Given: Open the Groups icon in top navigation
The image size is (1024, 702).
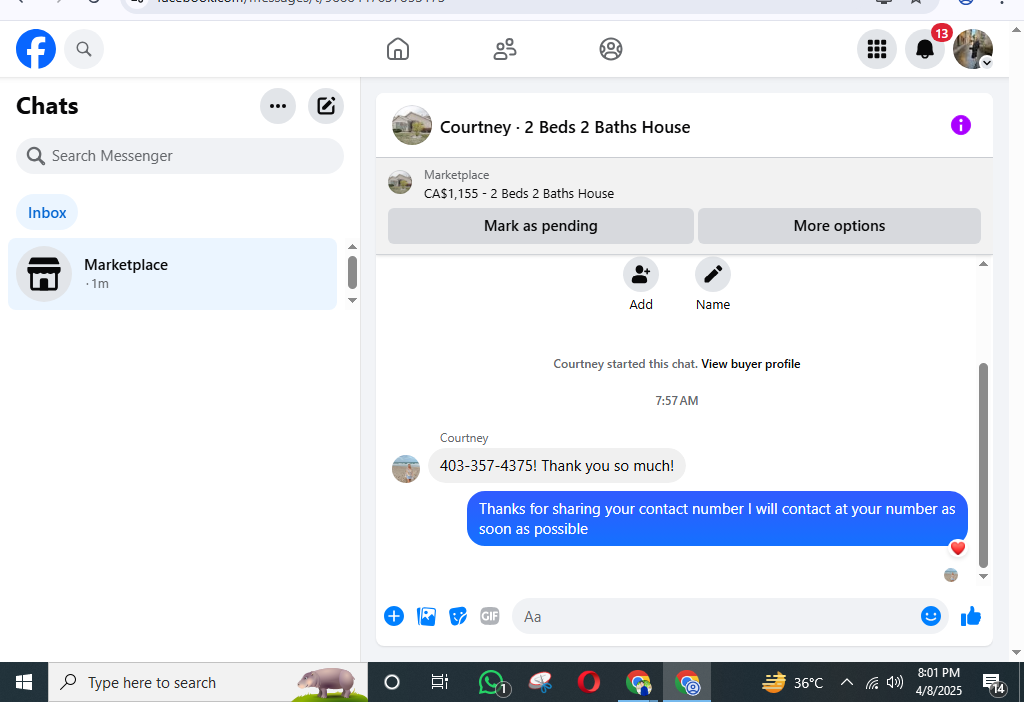Looking at the screenshot, I should [611, 49].
